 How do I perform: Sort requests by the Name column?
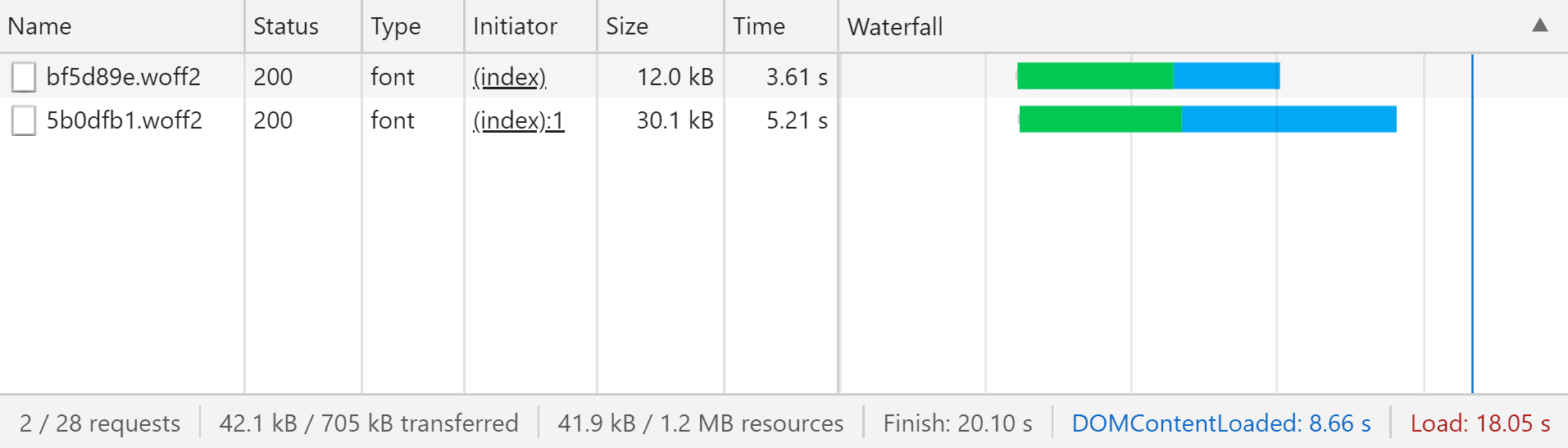coord(39,26)
